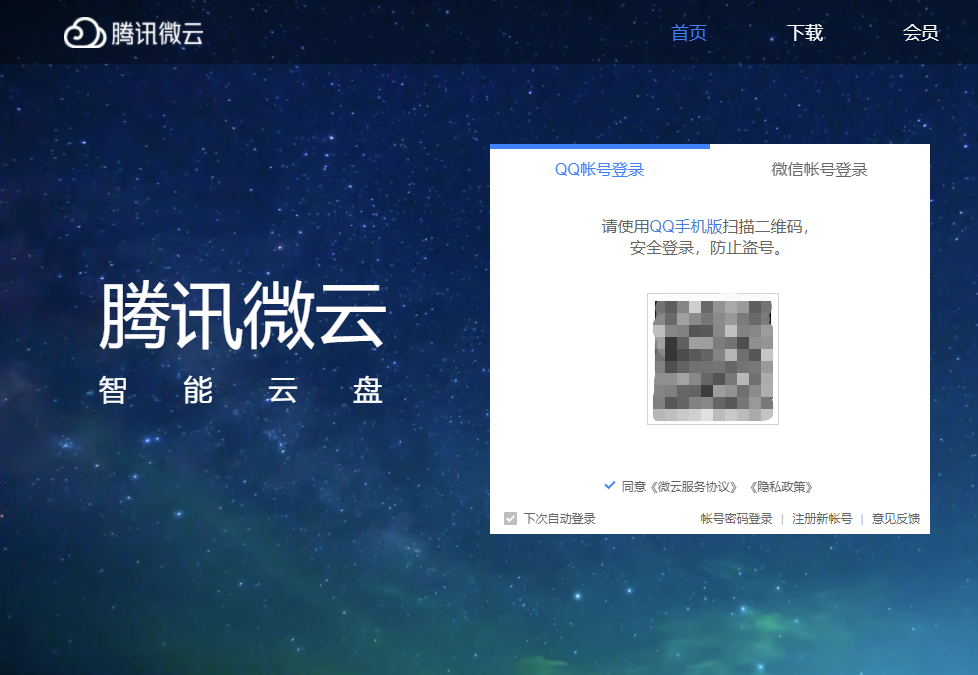The width and height of the screenshot is (978, 675).
Task: Choose 帐号密码登录 option
Action: pos(736,518)
